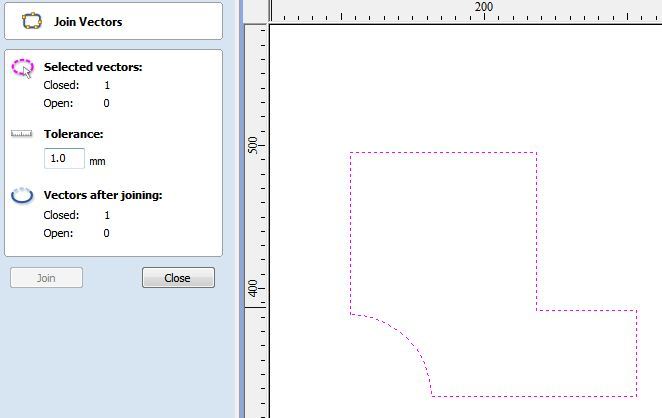Click the Close button

tap(178, 278)
